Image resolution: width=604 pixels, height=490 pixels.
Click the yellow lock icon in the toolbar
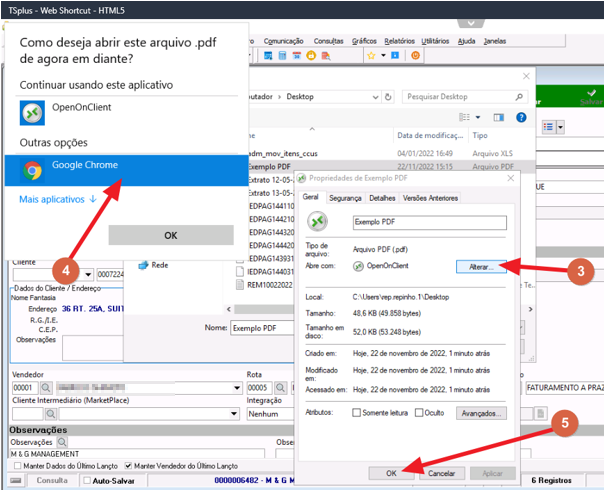311,55
